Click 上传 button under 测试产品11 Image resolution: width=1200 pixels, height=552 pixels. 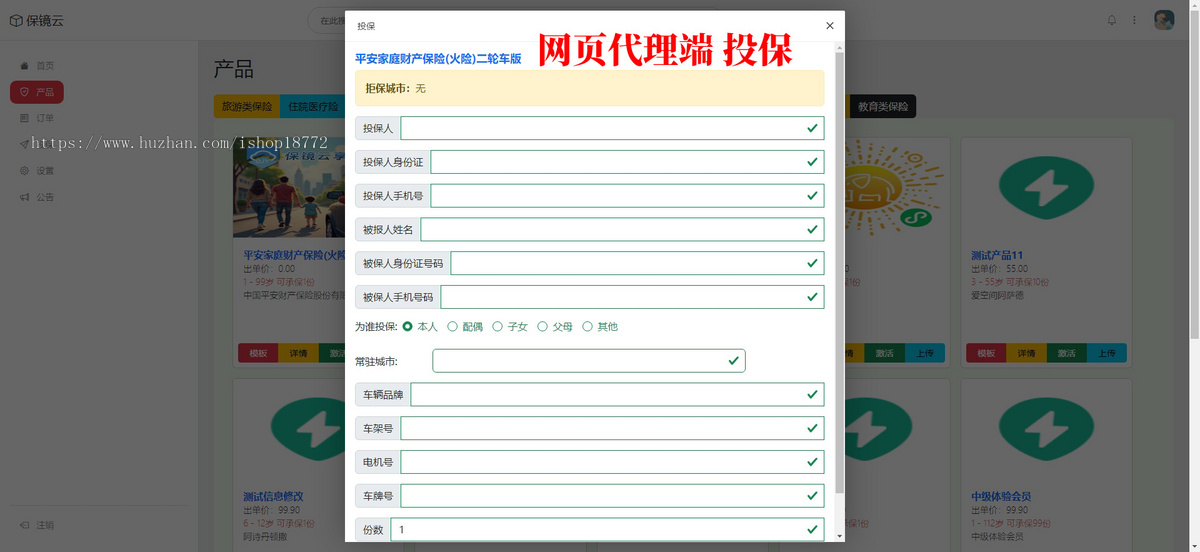coord(1106,353)
